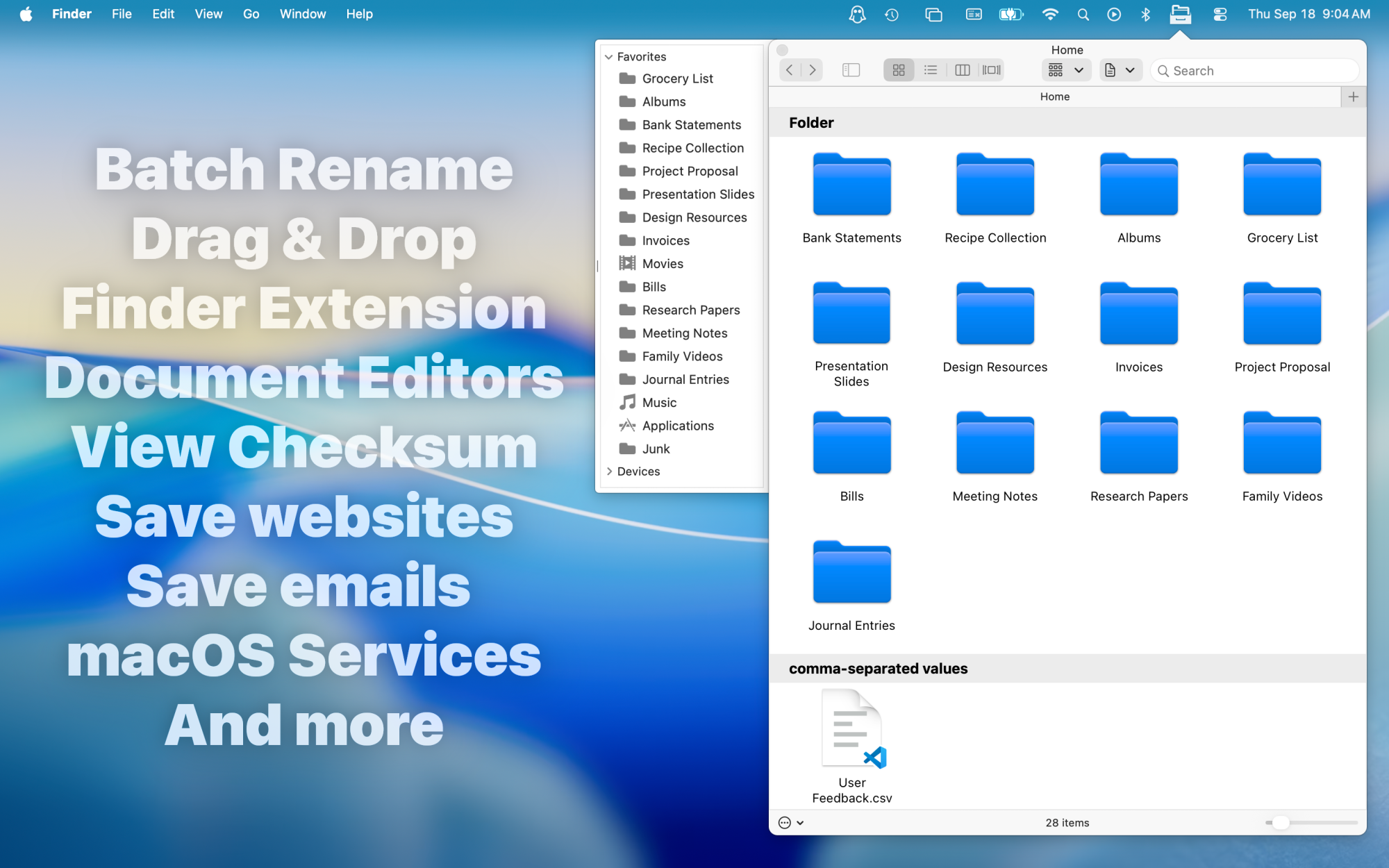Viewport: 1389px width, 868px height.
Task: Click the back navigation button
Action: (x=790, y=69)
